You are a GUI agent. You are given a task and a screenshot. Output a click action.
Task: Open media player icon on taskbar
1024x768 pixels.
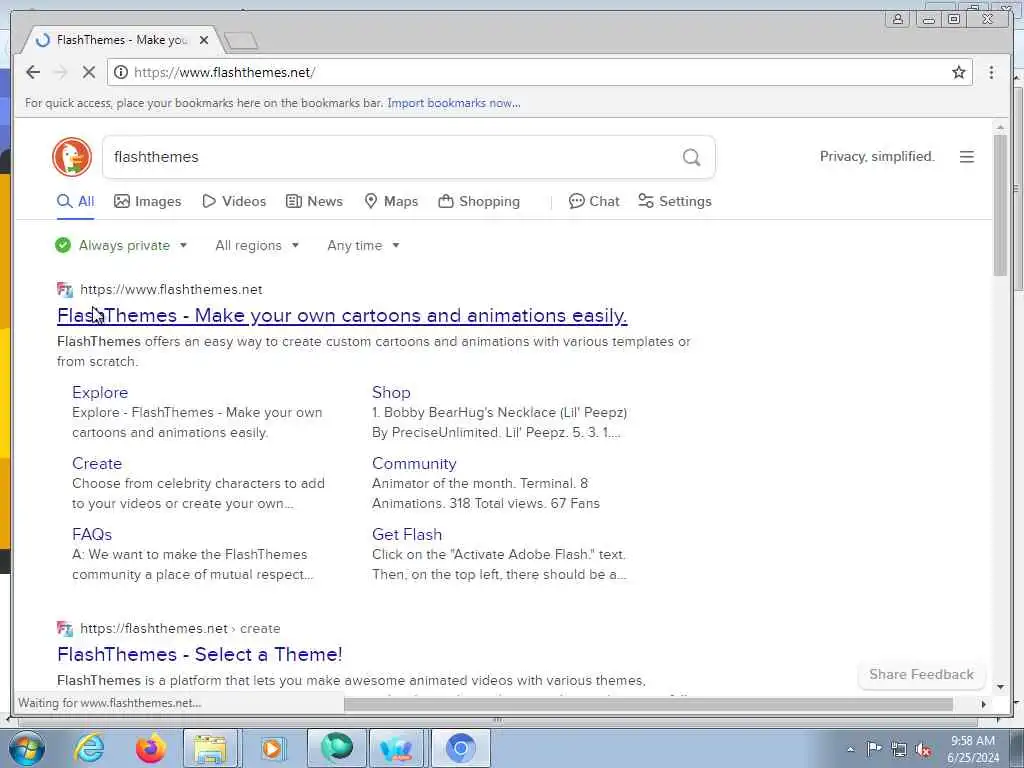pos(272,748)
